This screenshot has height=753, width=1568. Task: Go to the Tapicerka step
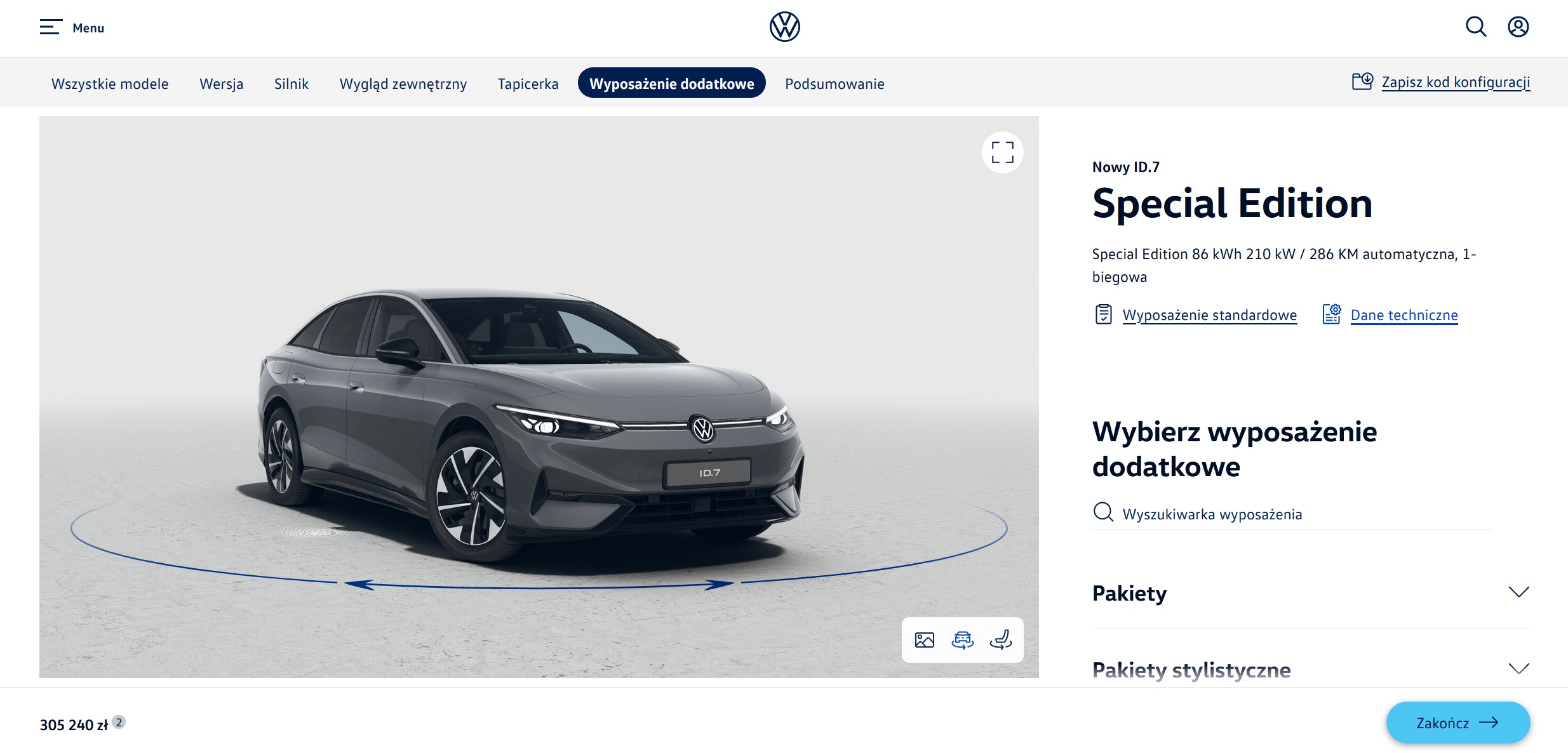pyautogui.click(x=528, y=83)
